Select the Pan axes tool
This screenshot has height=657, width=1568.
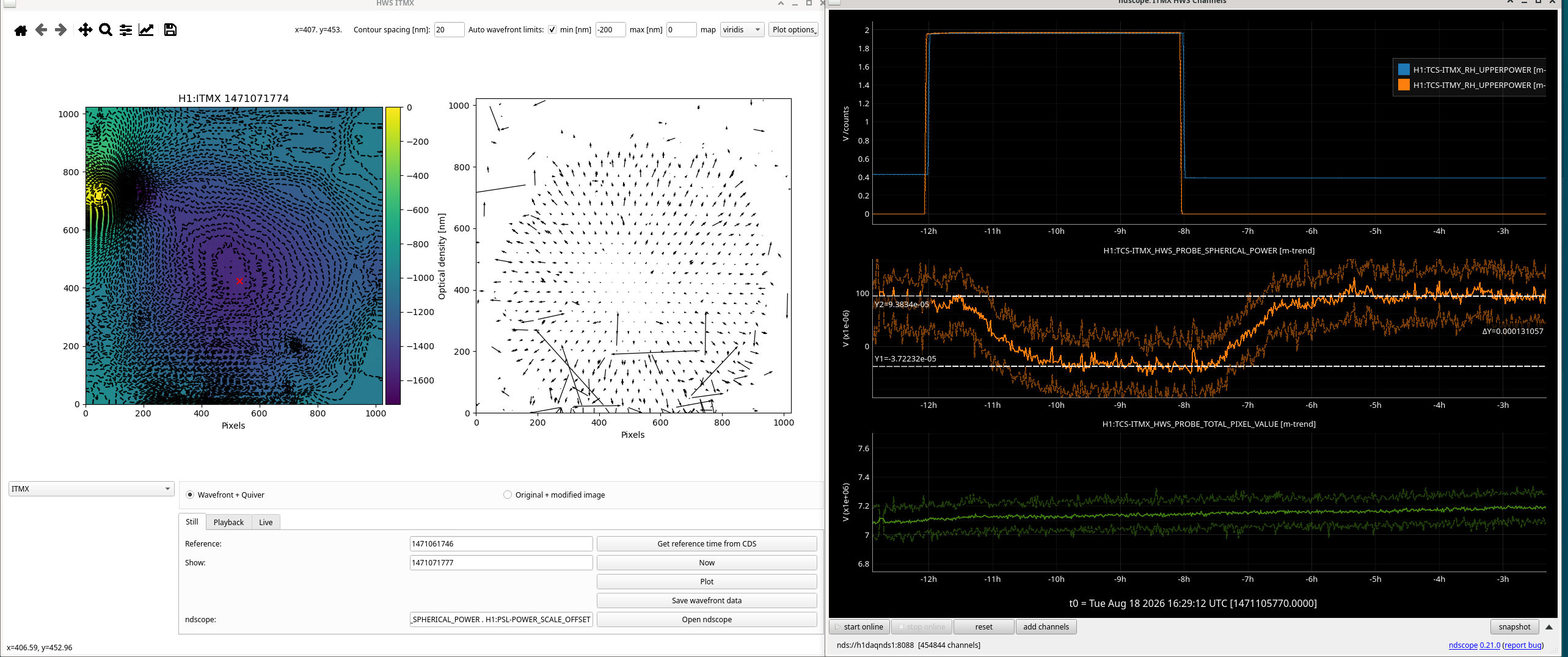[86, 30]
